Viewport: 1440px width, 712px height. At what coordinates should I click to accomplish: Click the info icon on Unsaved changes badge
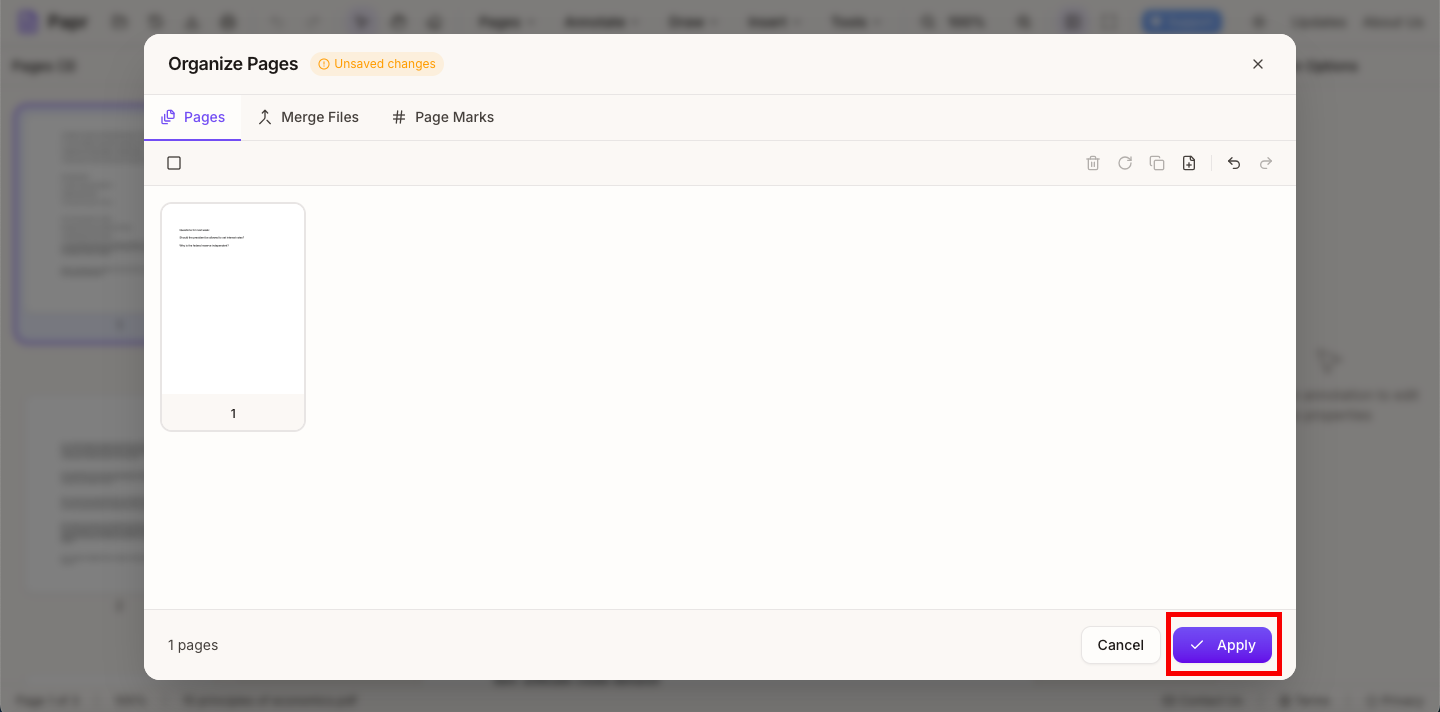click(322, 63)
